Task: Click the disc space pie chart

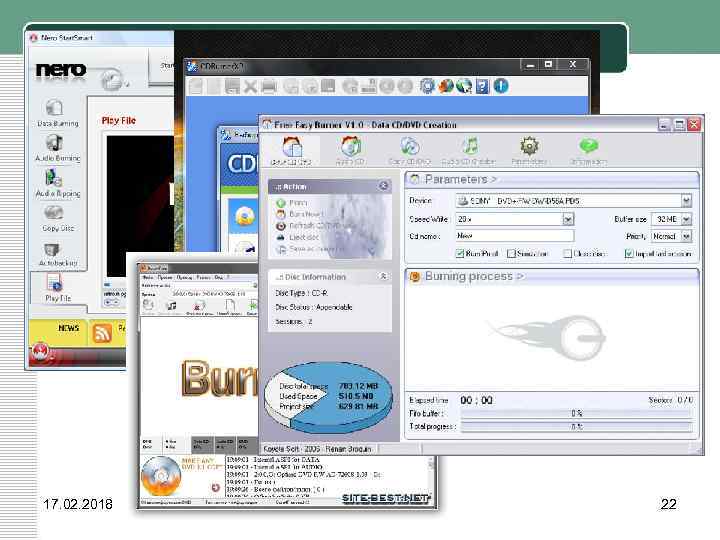Action: pos(329,398)
